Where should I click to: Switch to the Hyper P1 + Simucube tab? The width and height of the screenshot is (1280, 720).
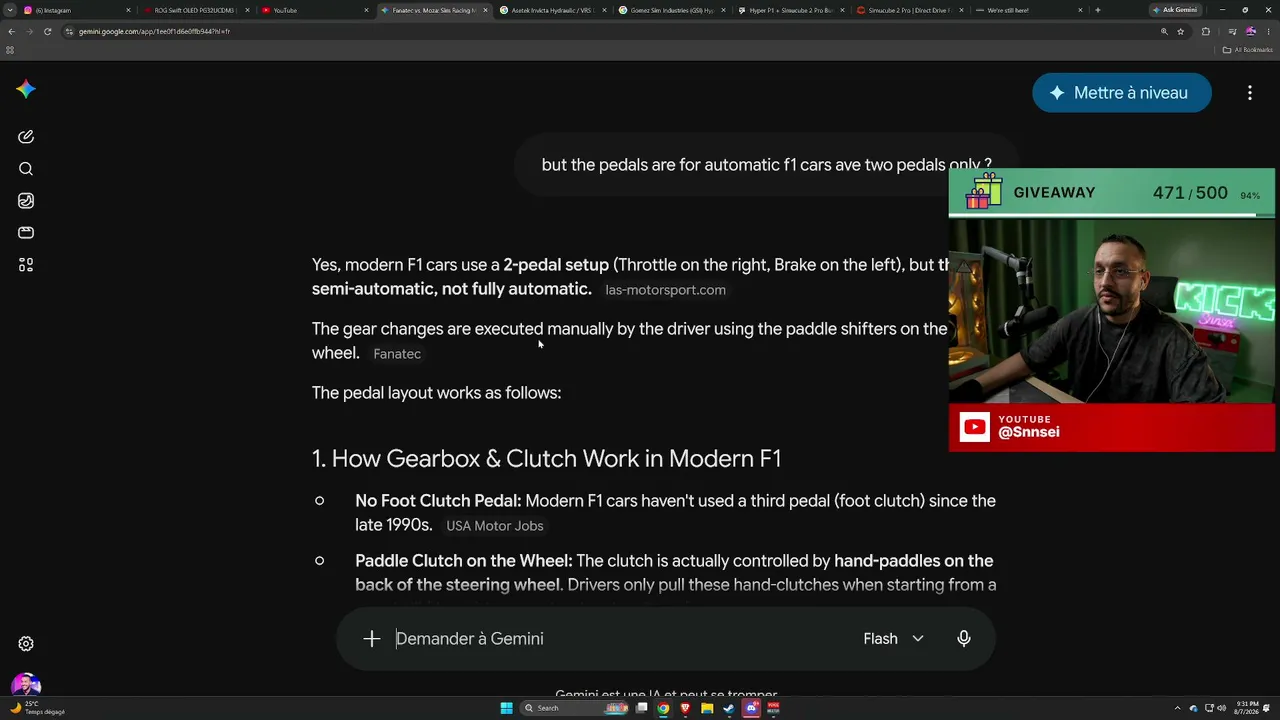point(789,10)
